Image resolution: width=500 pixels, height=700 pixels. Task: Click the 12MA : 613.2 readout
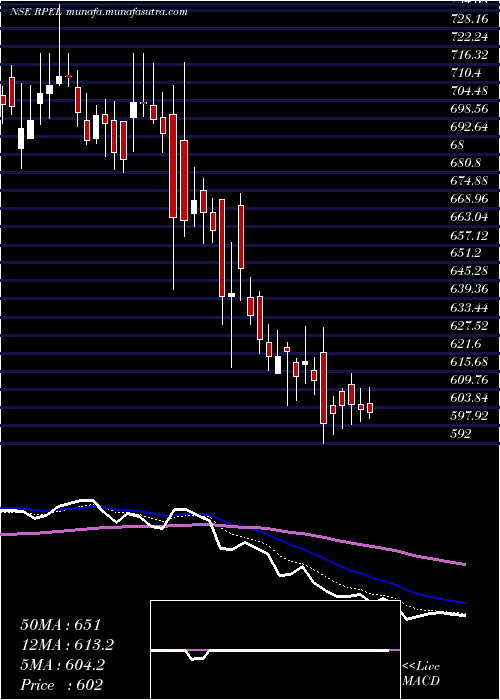67,645
